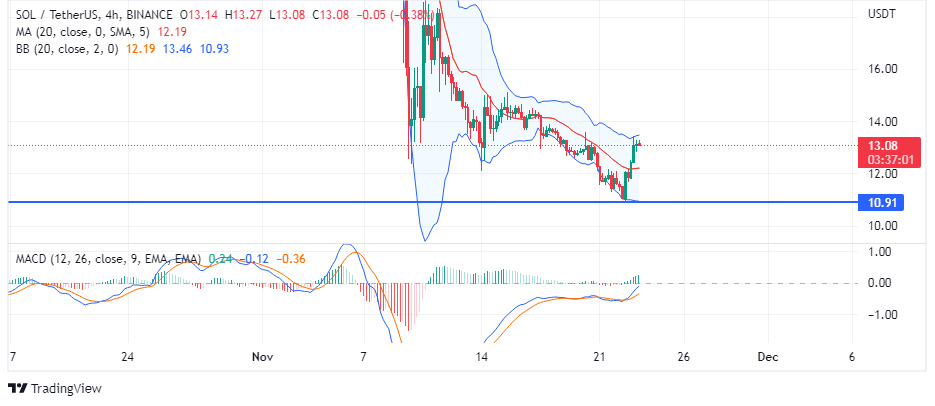
Task: Click the 0.00 MACD axis label
Action: (x=880, y=283)
